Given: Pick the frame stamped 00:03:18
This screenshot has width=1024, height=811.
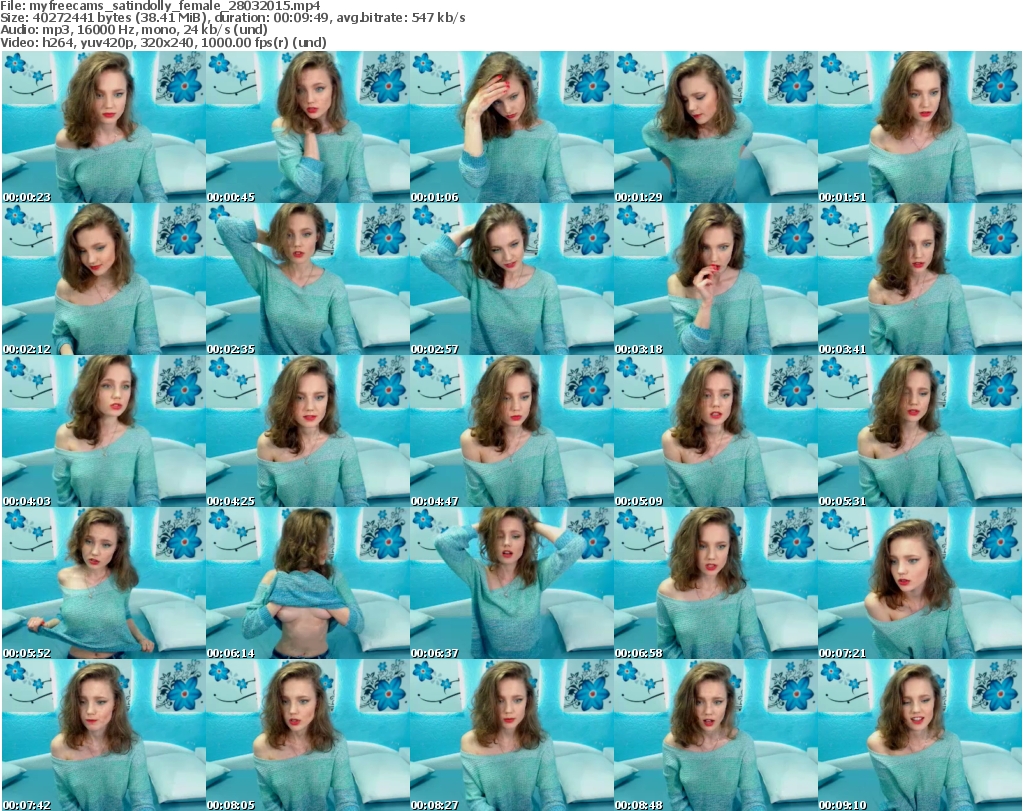Looking at the screenshot, I should [x=715, y=279].
